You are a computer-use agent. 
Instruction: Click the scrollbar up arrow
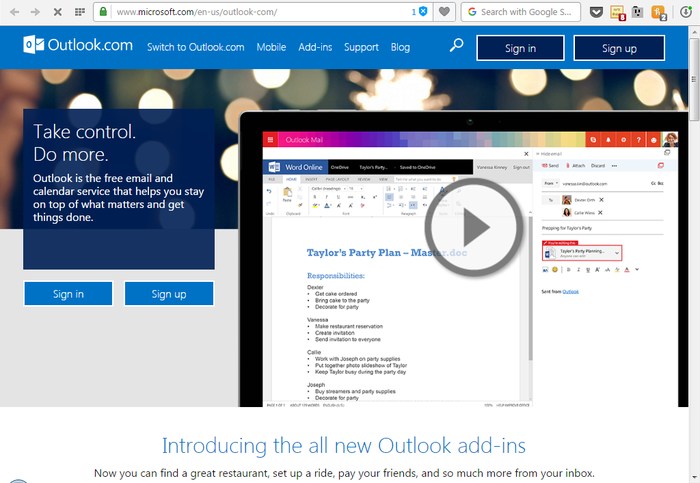pos(694,32)
